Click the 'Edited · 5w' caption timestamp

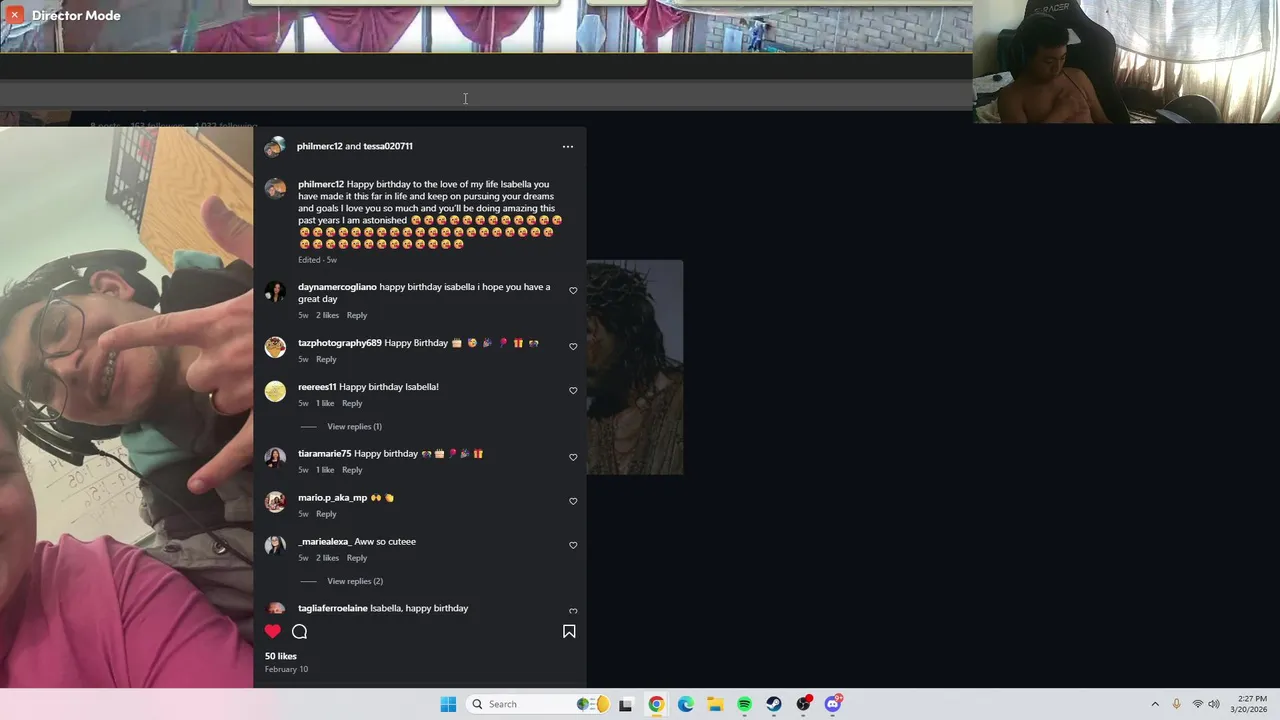coord(317,260)
